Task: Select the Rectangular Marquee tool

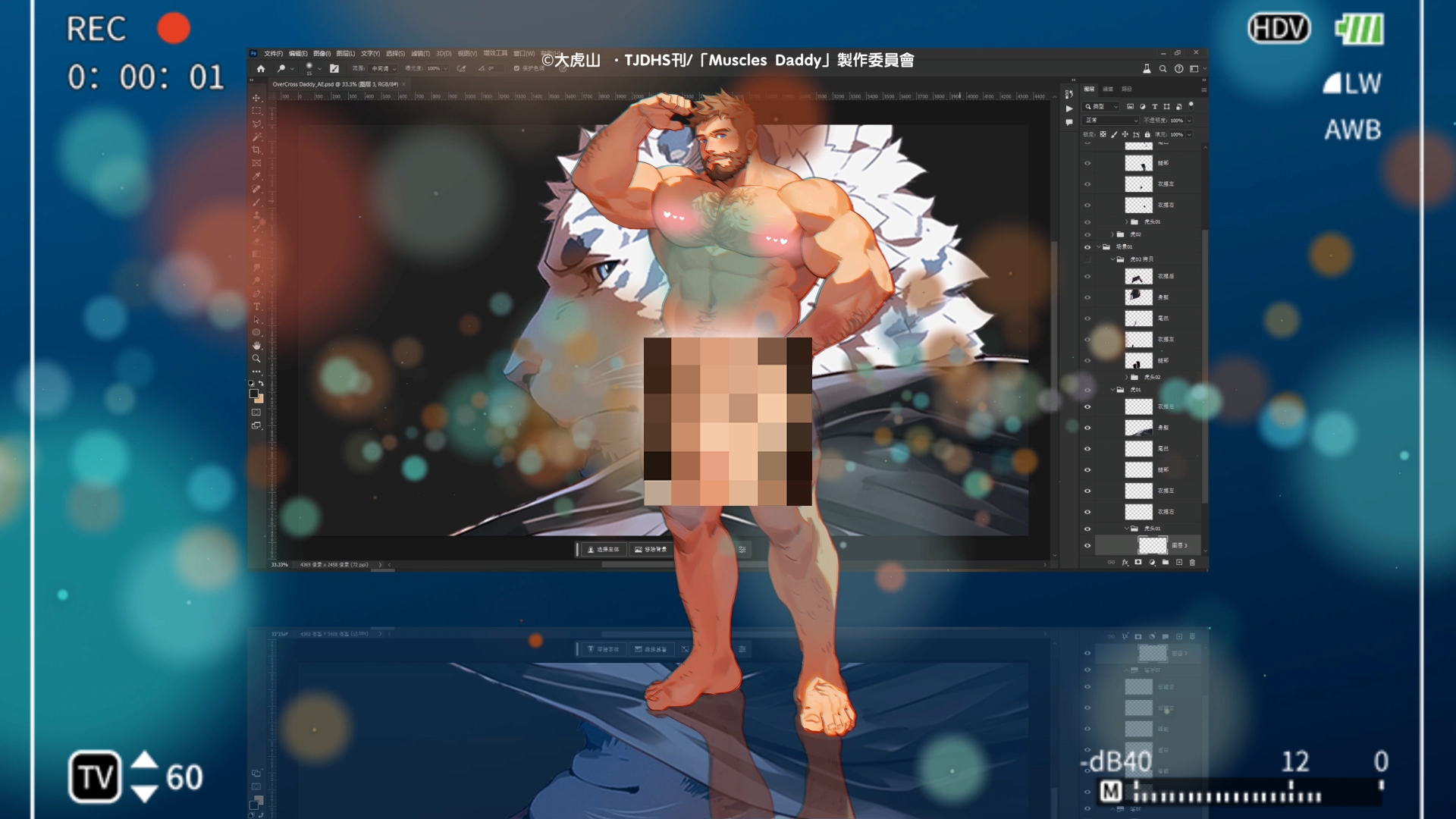Action: click(256, 111)
